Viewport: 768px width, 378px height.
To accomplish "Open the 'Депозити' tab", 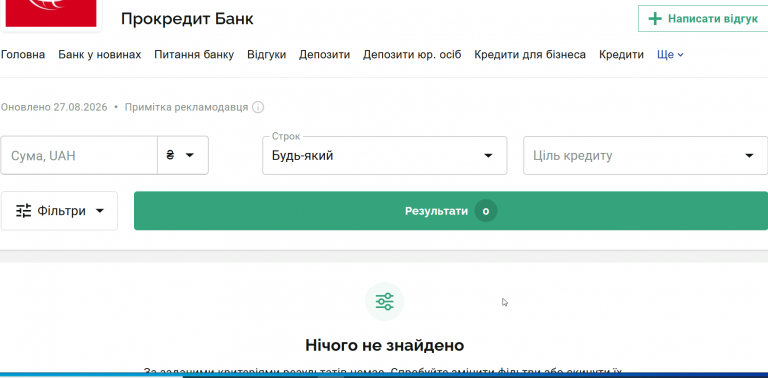I will (324, 54).
